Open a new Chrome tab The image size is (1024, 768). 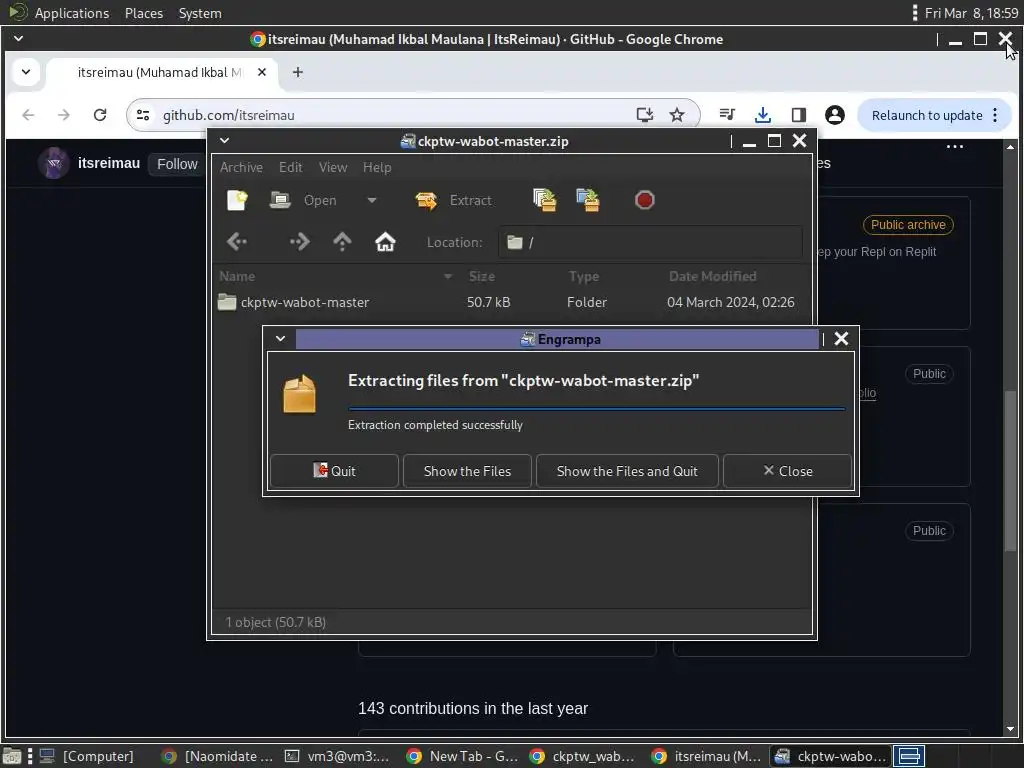(298, 72)
